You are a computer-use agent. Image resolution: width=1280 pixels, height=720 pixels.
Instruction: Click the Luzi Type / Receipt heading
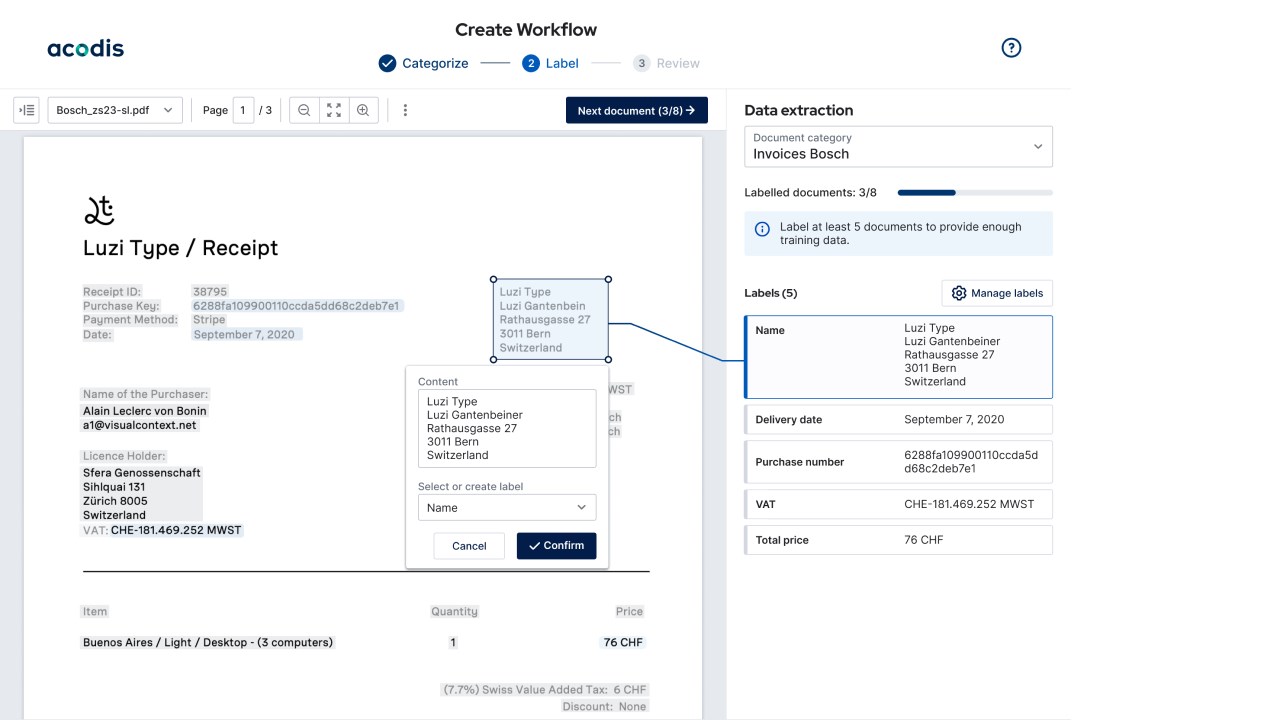(181, 248)
